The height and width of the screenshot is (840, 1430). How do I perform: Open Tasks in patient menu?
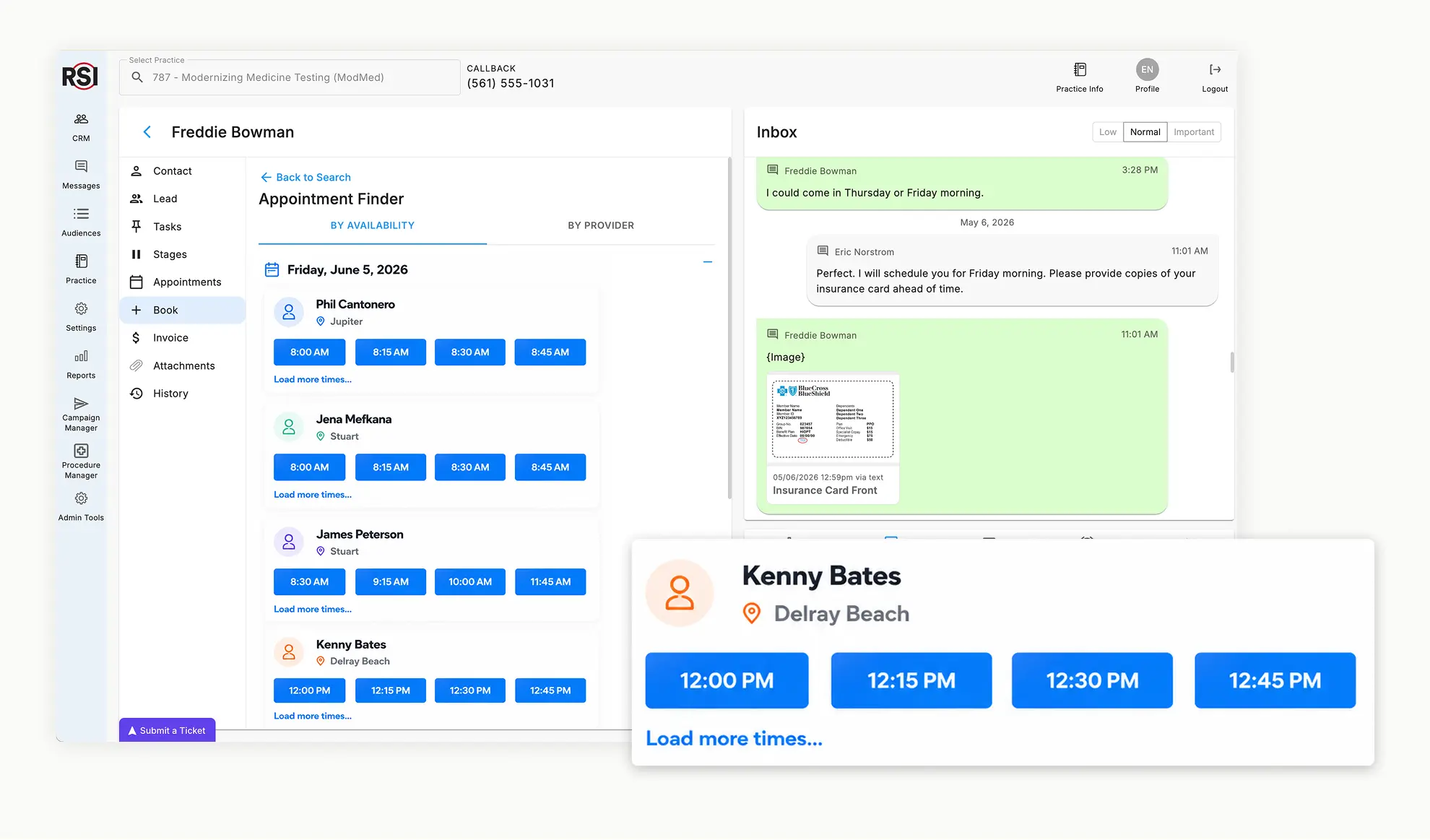(x=183, y=227)
